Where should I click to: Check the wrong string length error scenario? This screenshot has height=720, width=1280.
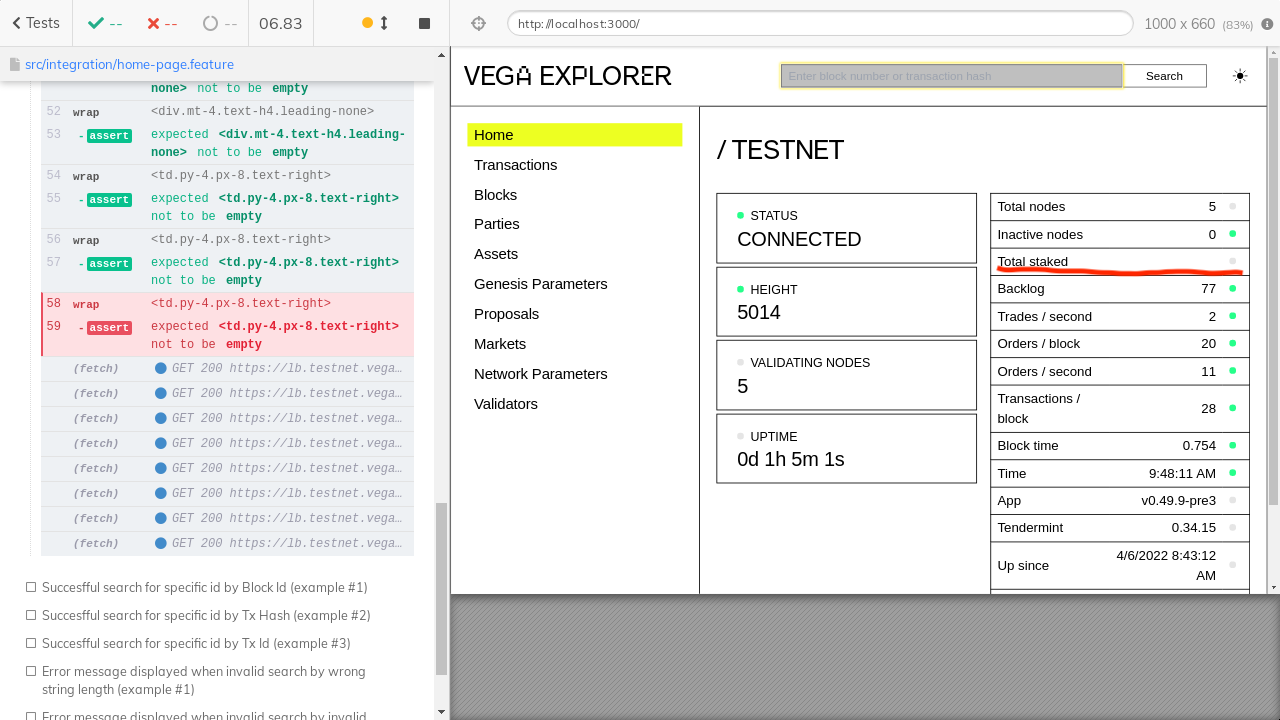pyautogui.click(x=30, y=671)
